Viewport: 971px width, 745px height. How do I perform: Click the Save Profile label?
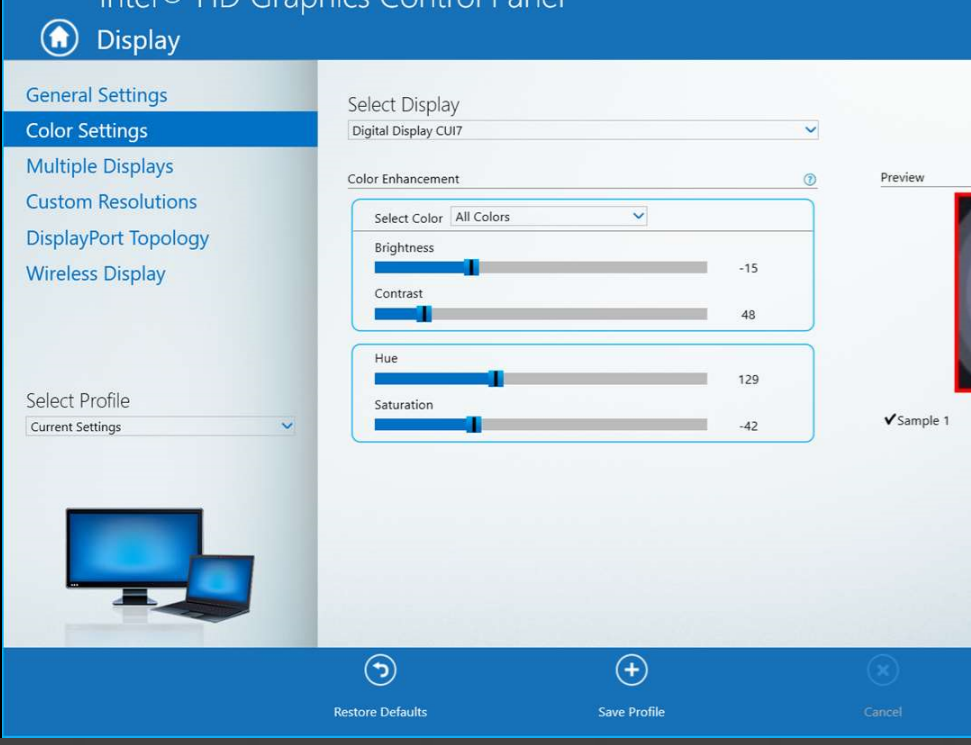pyautogui.click(x=631, y=712)
